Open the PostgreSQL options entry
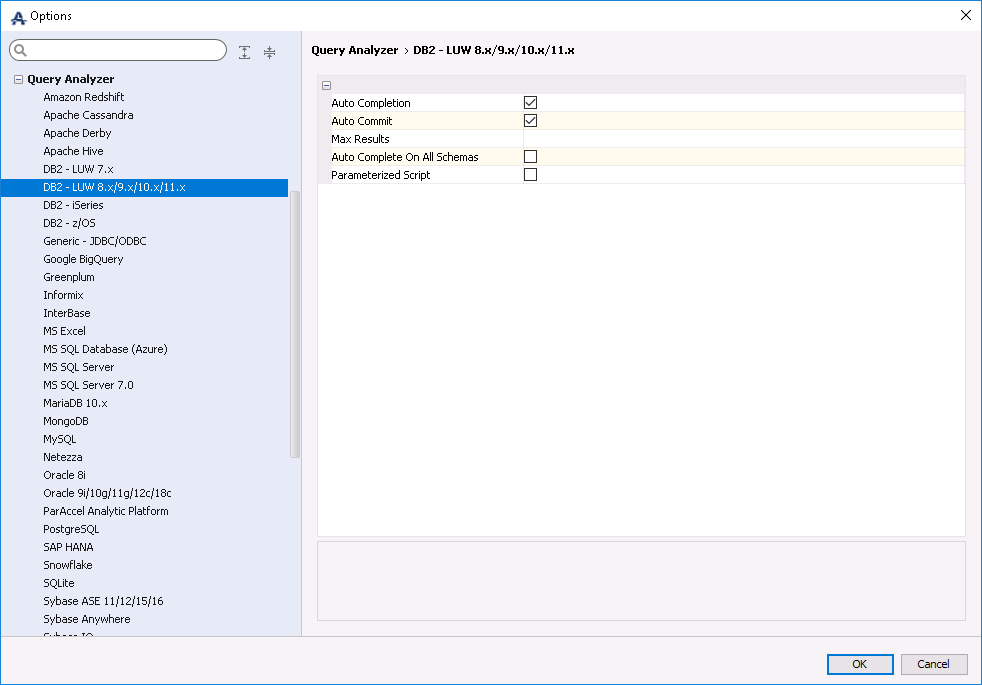 tap(71, 529)
